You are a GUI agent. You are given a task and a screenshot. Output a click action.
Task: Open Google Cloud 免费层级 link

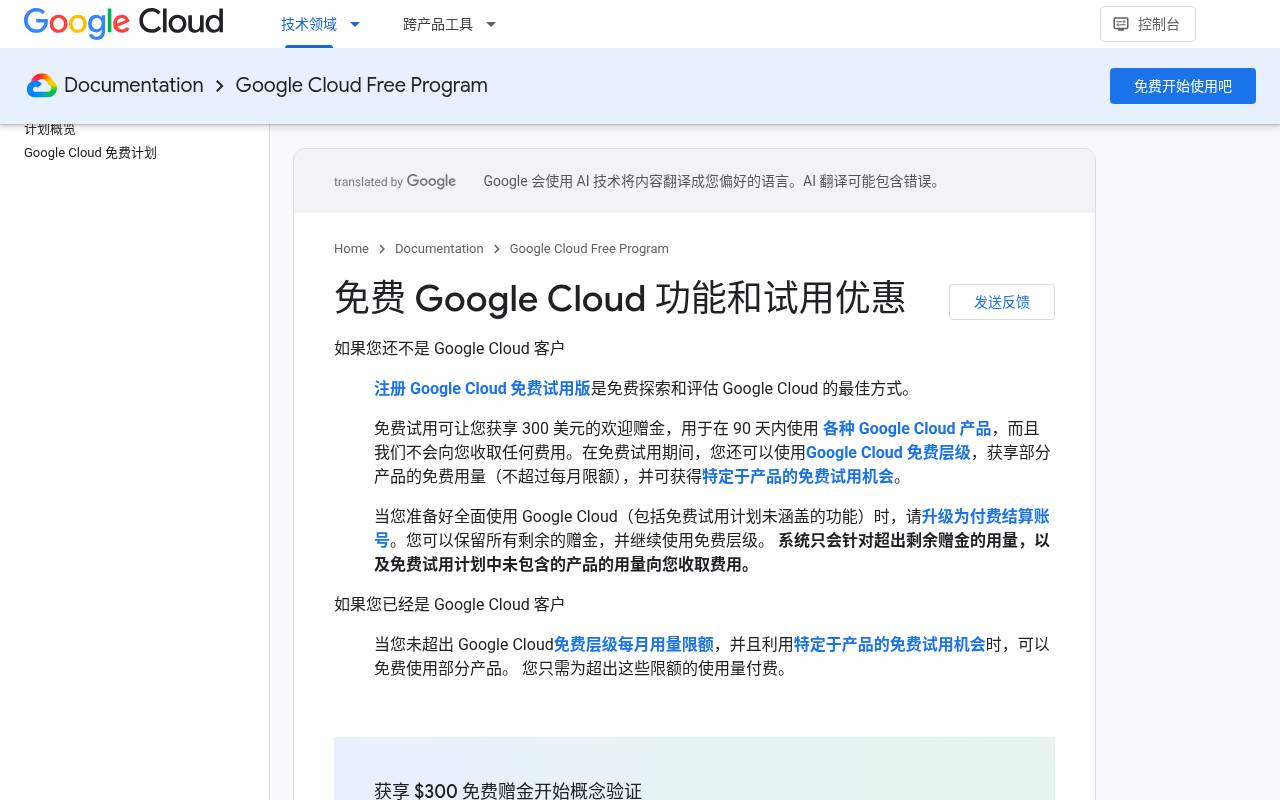pyautogui.click(x=888, y=452)
